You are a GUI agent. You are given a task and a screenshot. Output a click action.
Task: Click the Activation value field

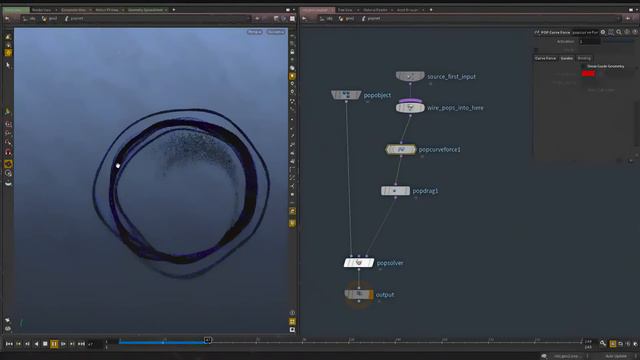pyautogui.click(x=589, y=42)
